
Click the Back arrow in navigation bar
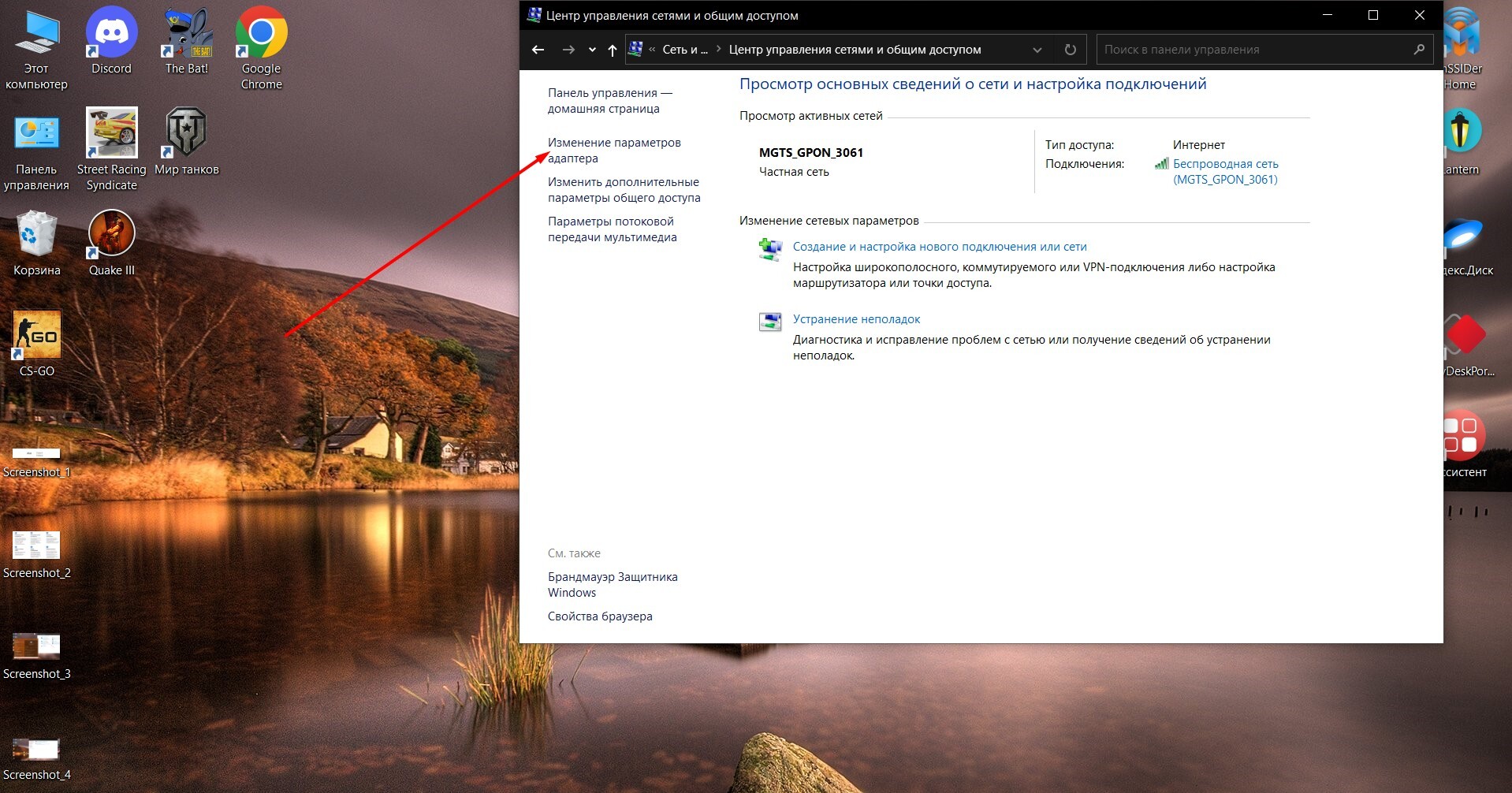[x=538, y=50]
